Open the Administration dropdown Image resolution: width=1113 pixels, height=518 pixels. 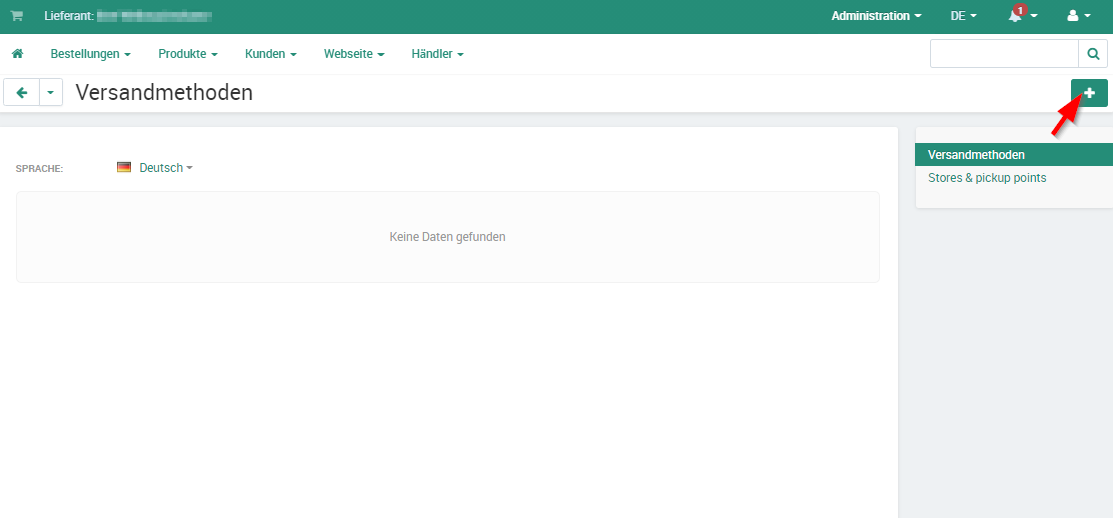tap(877, 16)
